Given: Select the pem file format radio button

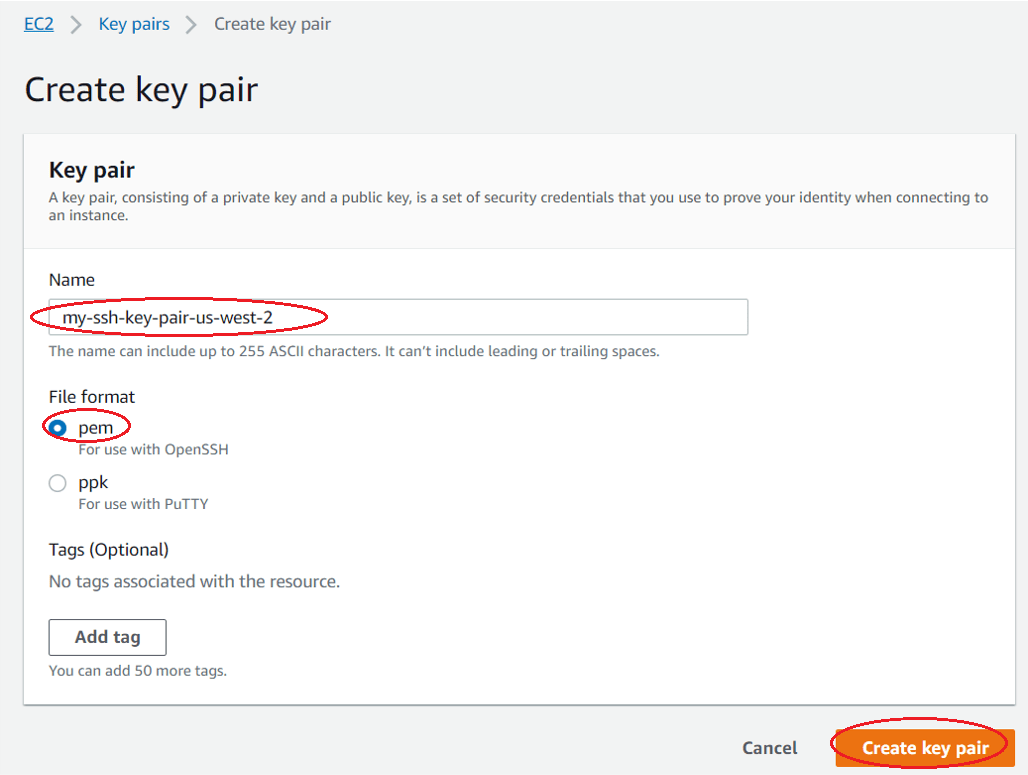Looking at the screenshot, I should (58, 428).
